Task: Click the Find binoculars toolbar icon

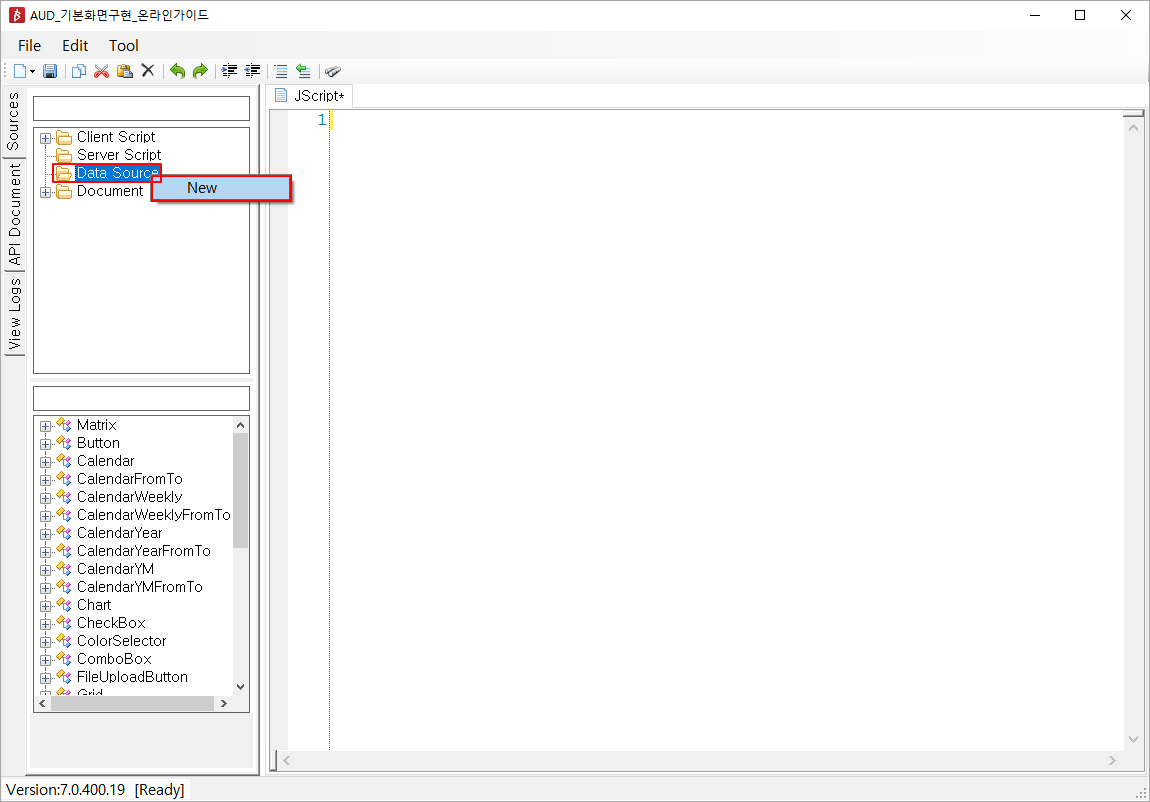Action: point(333,71)
